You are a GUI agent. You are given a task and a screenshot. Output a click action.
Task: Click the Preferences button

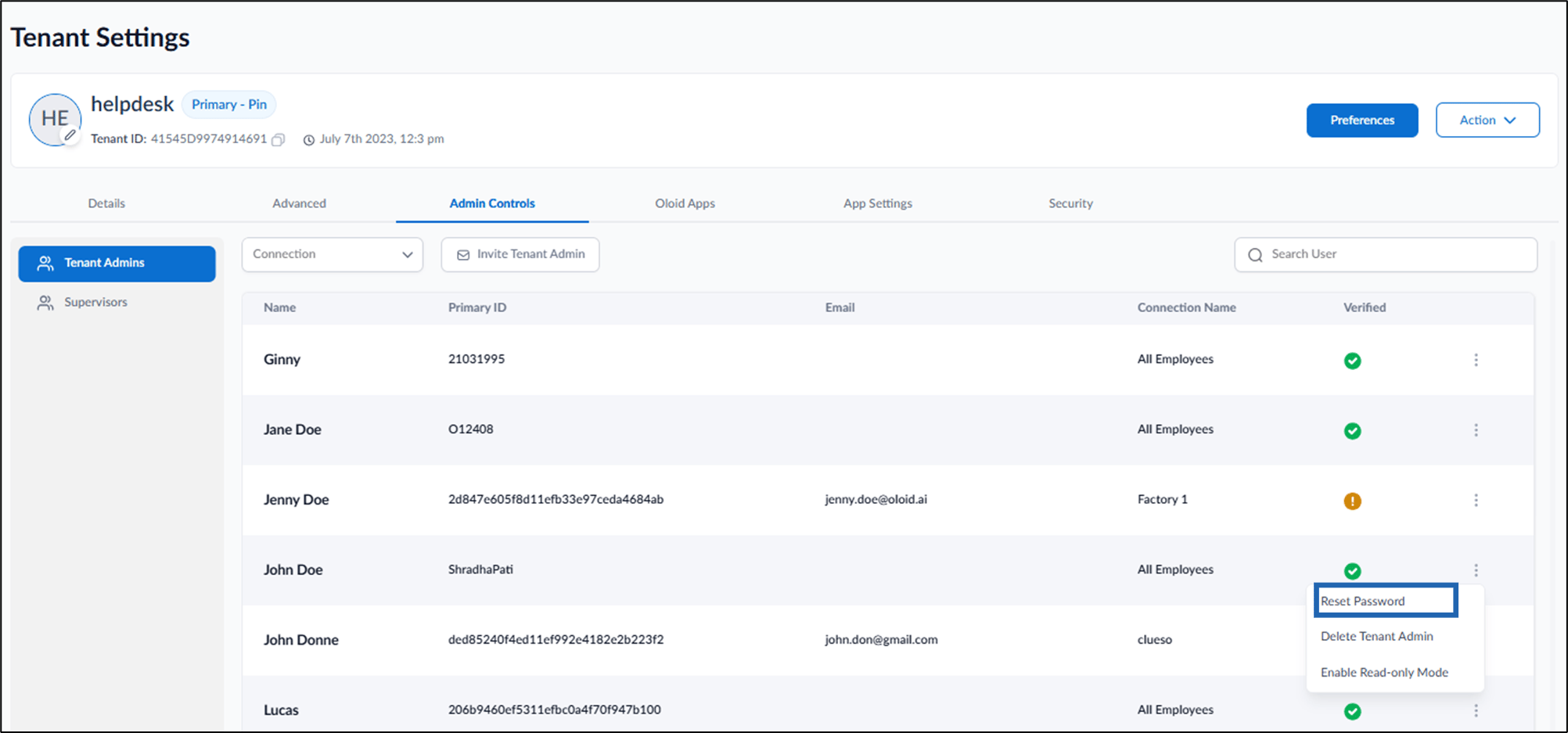tap(1362, 120)
